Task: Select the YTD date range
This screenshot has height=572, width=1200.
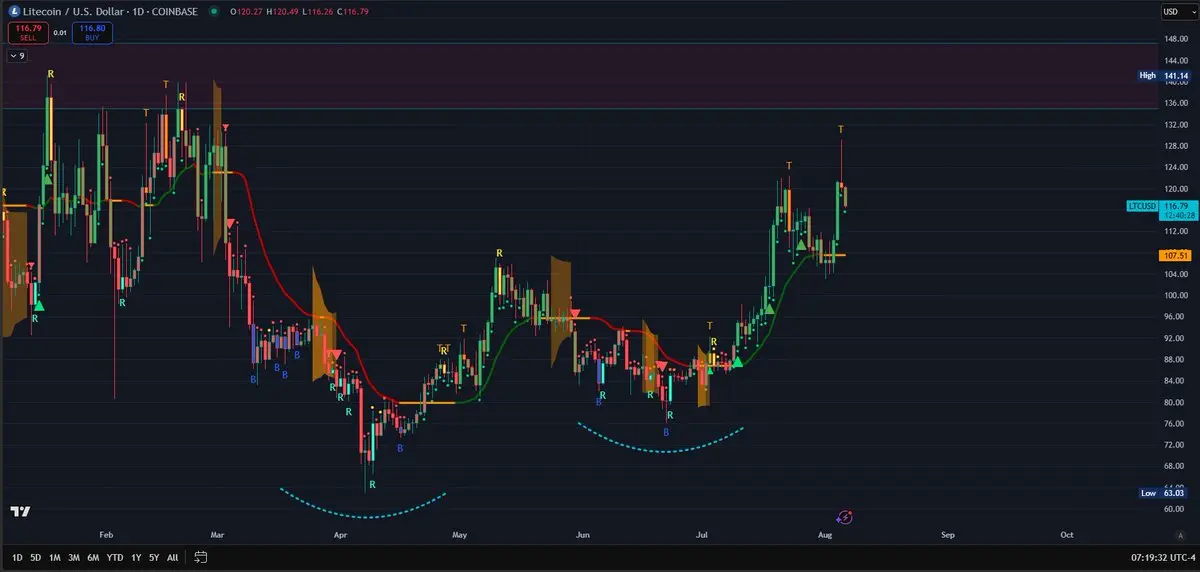Action: click(115, 557)
